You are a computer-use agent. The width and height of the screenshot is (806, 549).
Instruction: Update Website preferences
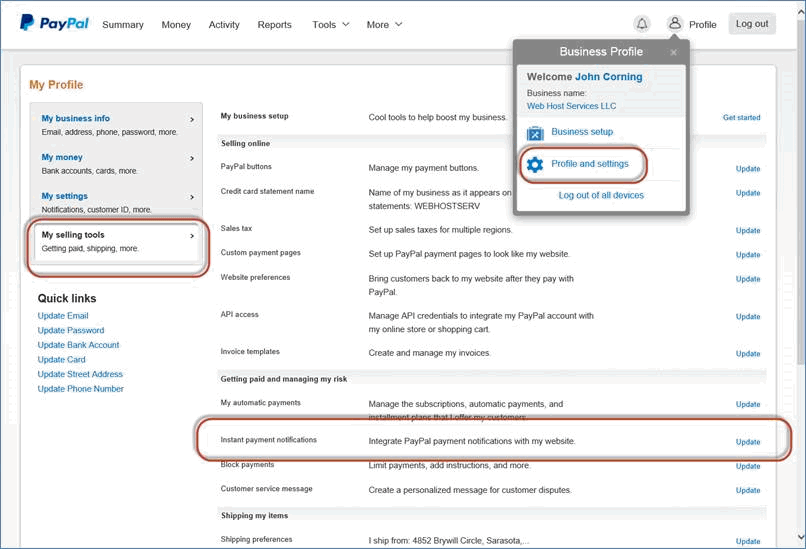click(x=748, y=279)
